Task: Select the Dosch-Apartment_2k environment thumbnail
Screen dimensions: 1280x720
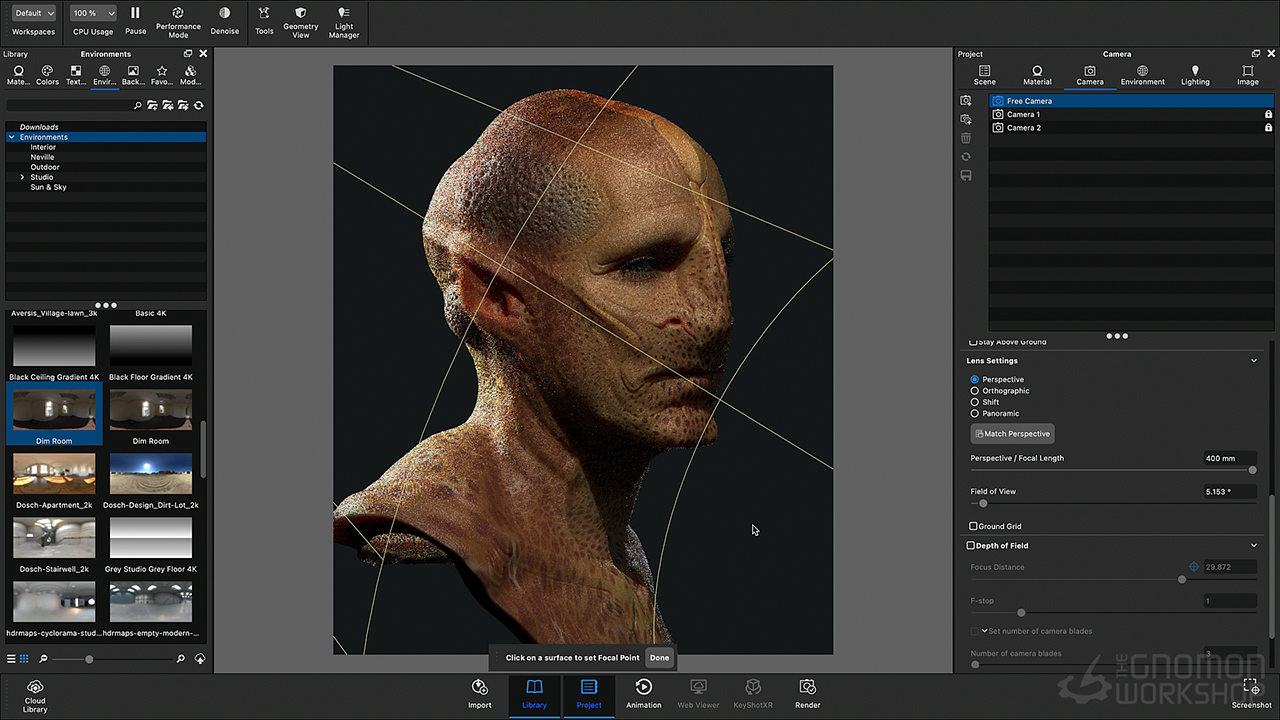Action: click(x=54, y=474)
